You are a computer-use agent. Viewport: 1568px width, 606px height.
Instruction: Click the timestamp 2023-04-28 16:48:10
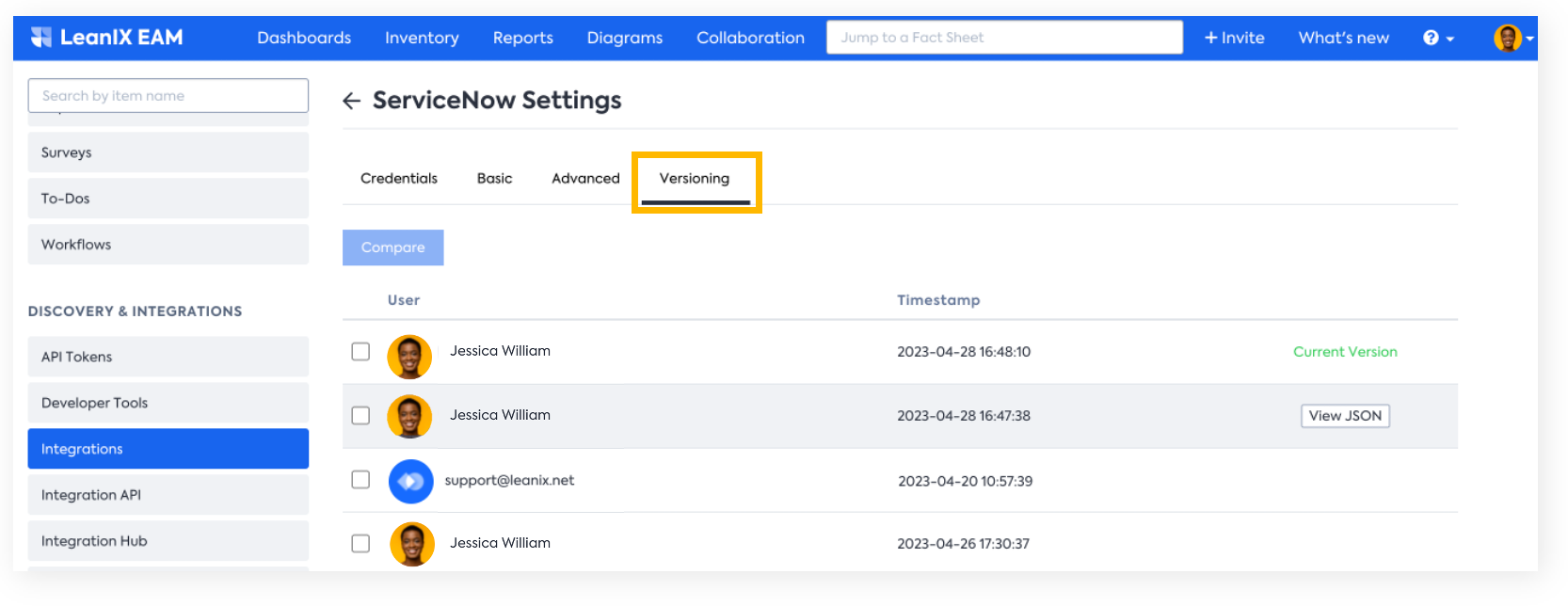click(x=964, y=352)
